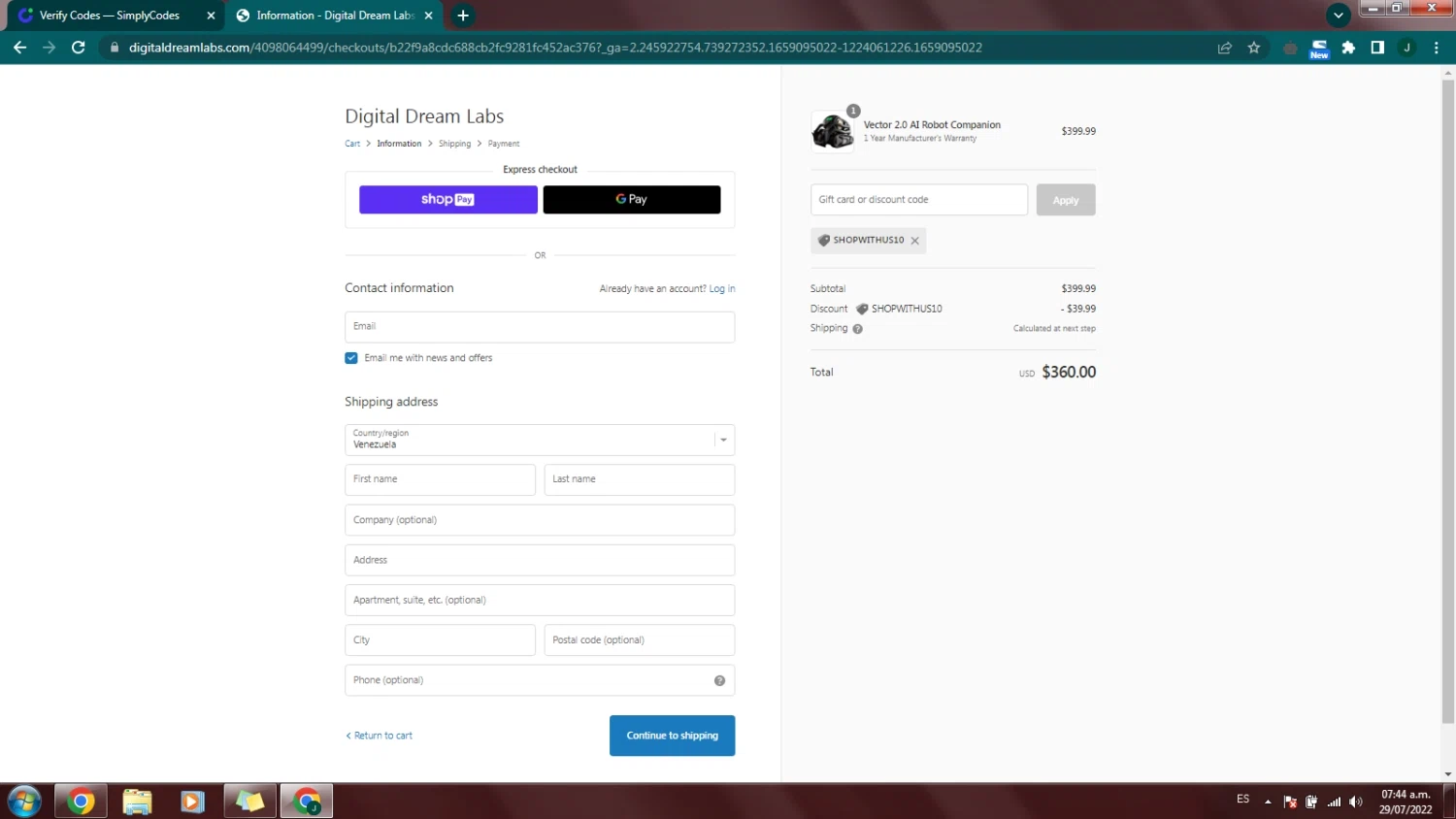The image size is (1456, 819).
Task: Pay with Google Pay express button
Action: [x=632, y=199]
